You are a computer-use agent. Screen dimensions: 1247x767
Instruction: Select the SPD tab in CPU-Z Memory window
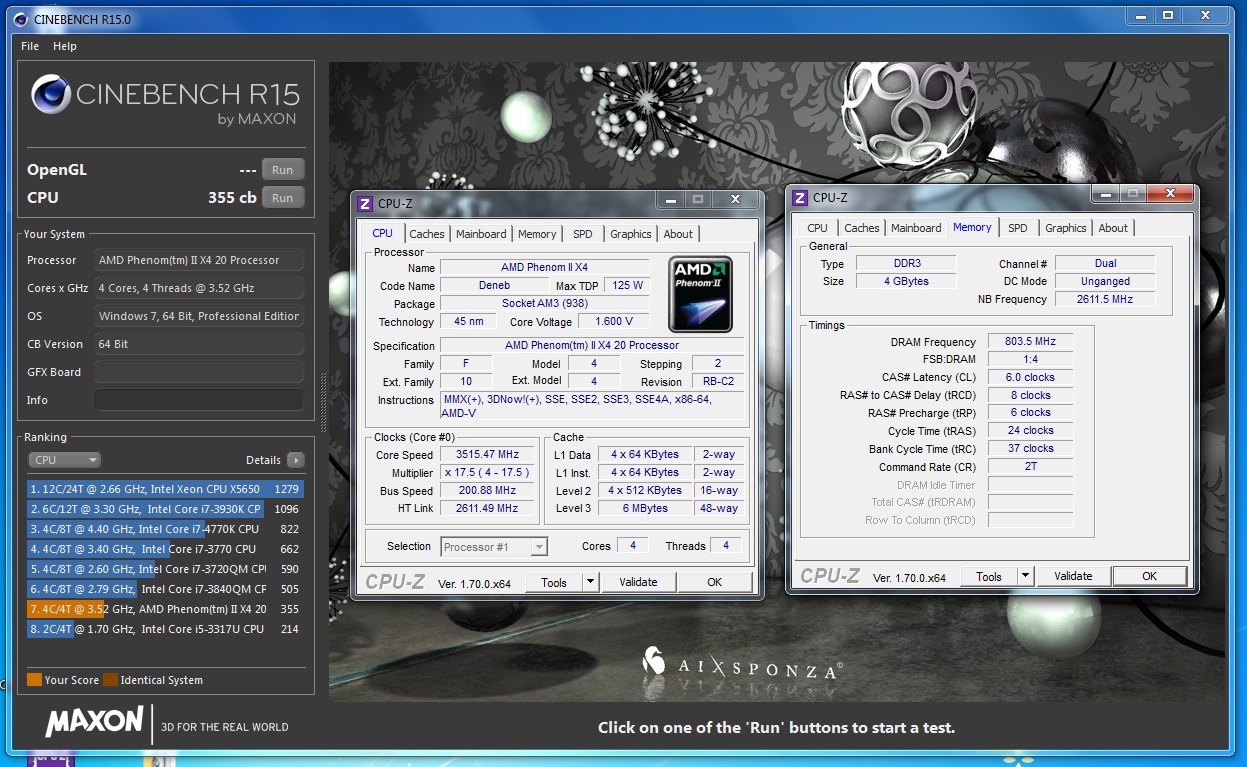pos(1017,228)
